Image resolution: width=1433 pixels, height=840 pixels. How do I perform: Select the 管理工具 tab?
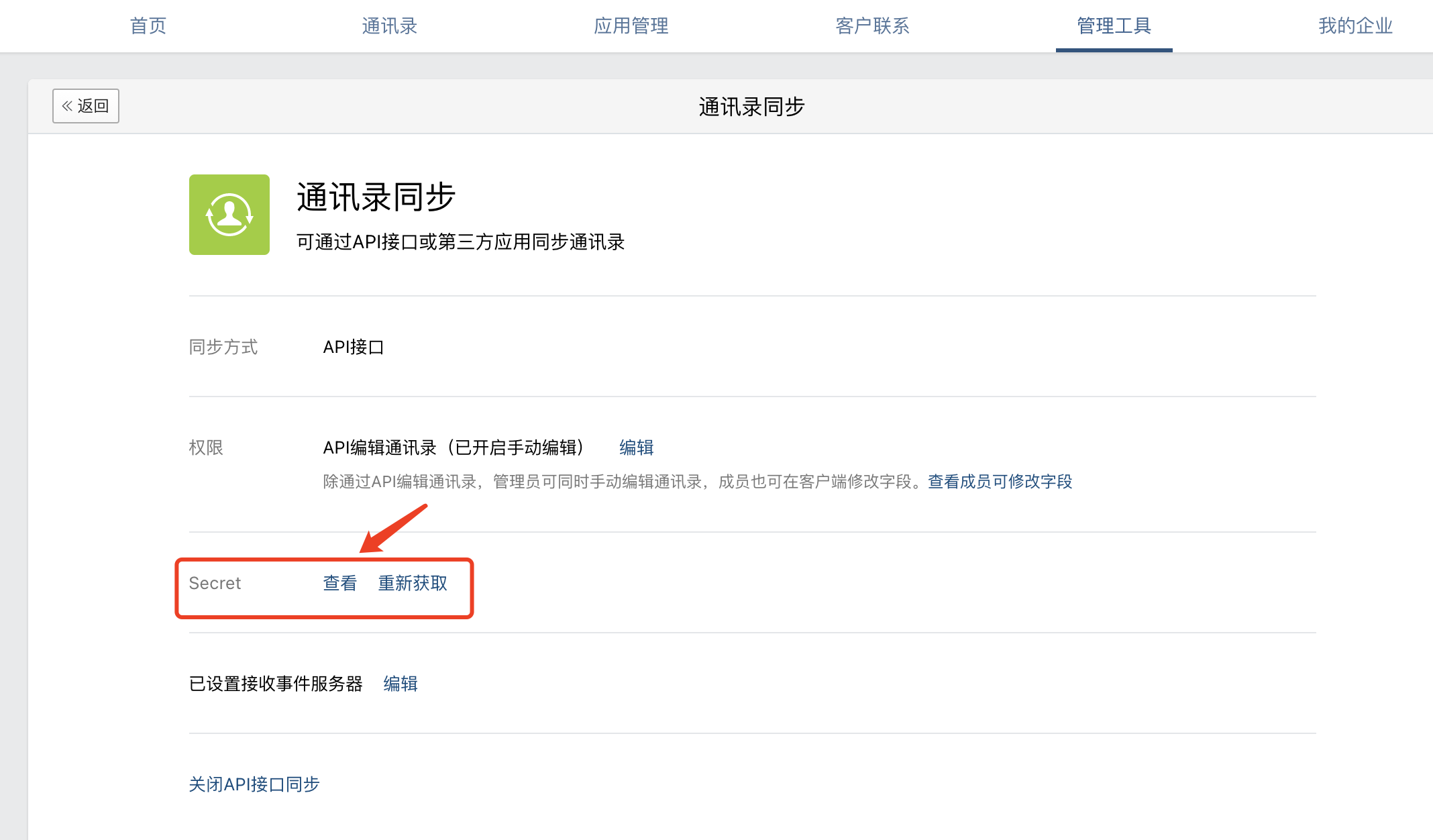[x=1114, y=26]
